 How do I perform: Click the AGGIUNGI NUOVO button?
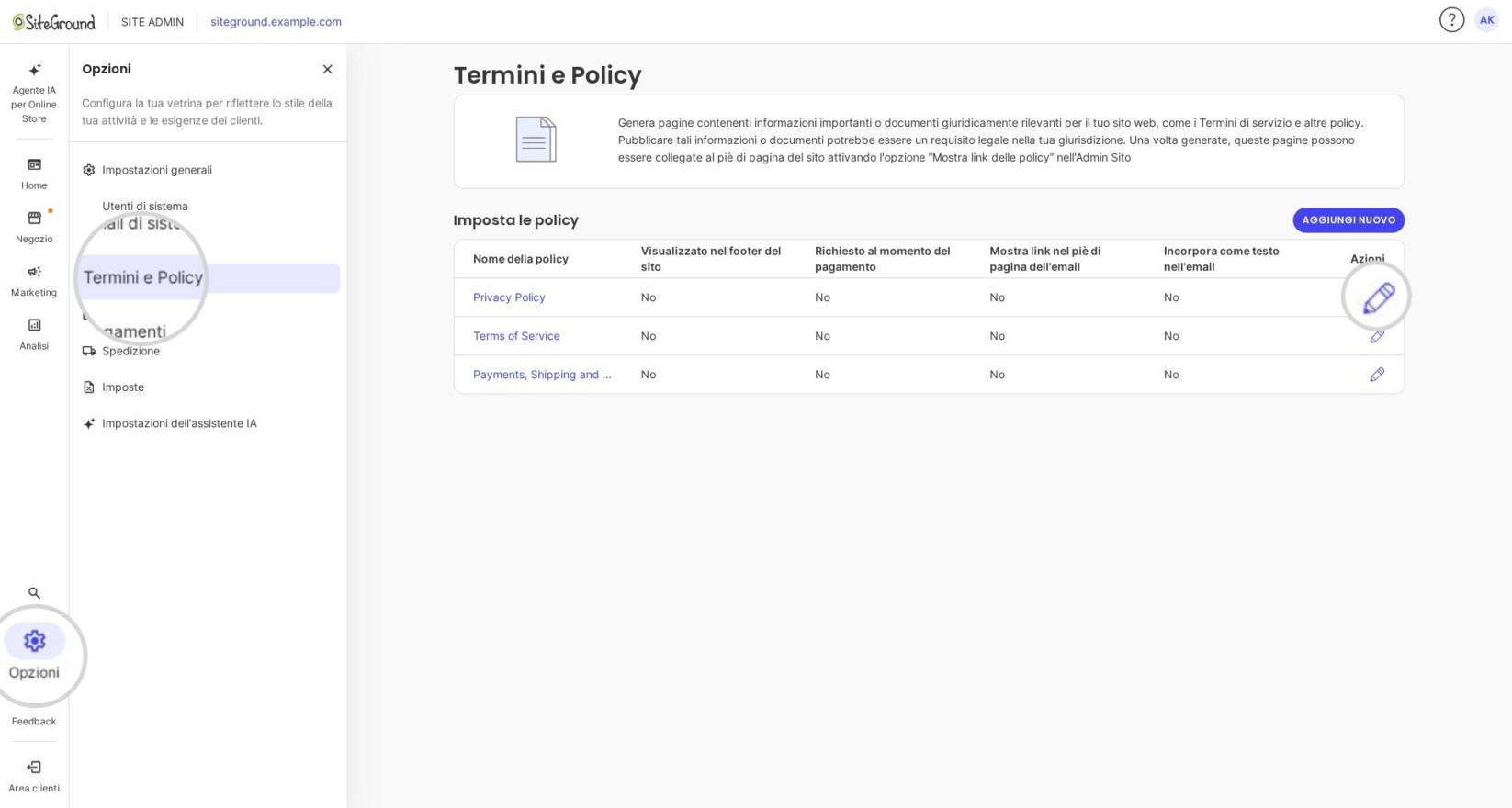[1348, 220]
